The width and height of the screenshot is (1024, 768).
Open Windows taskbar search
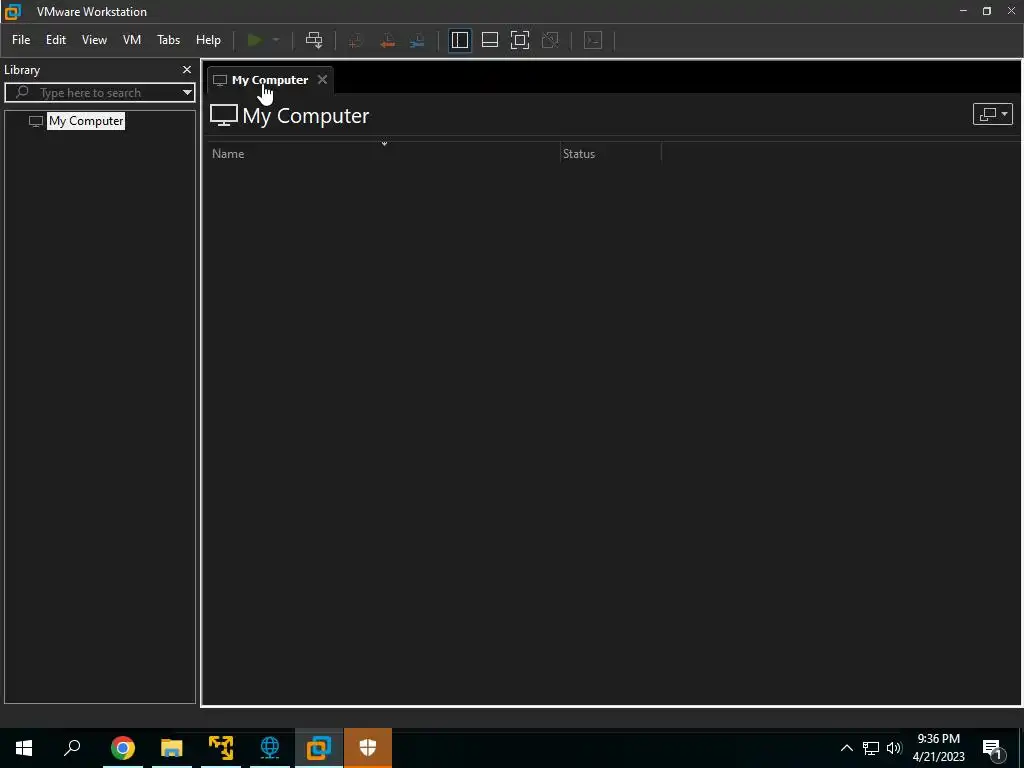click(72, 748)
